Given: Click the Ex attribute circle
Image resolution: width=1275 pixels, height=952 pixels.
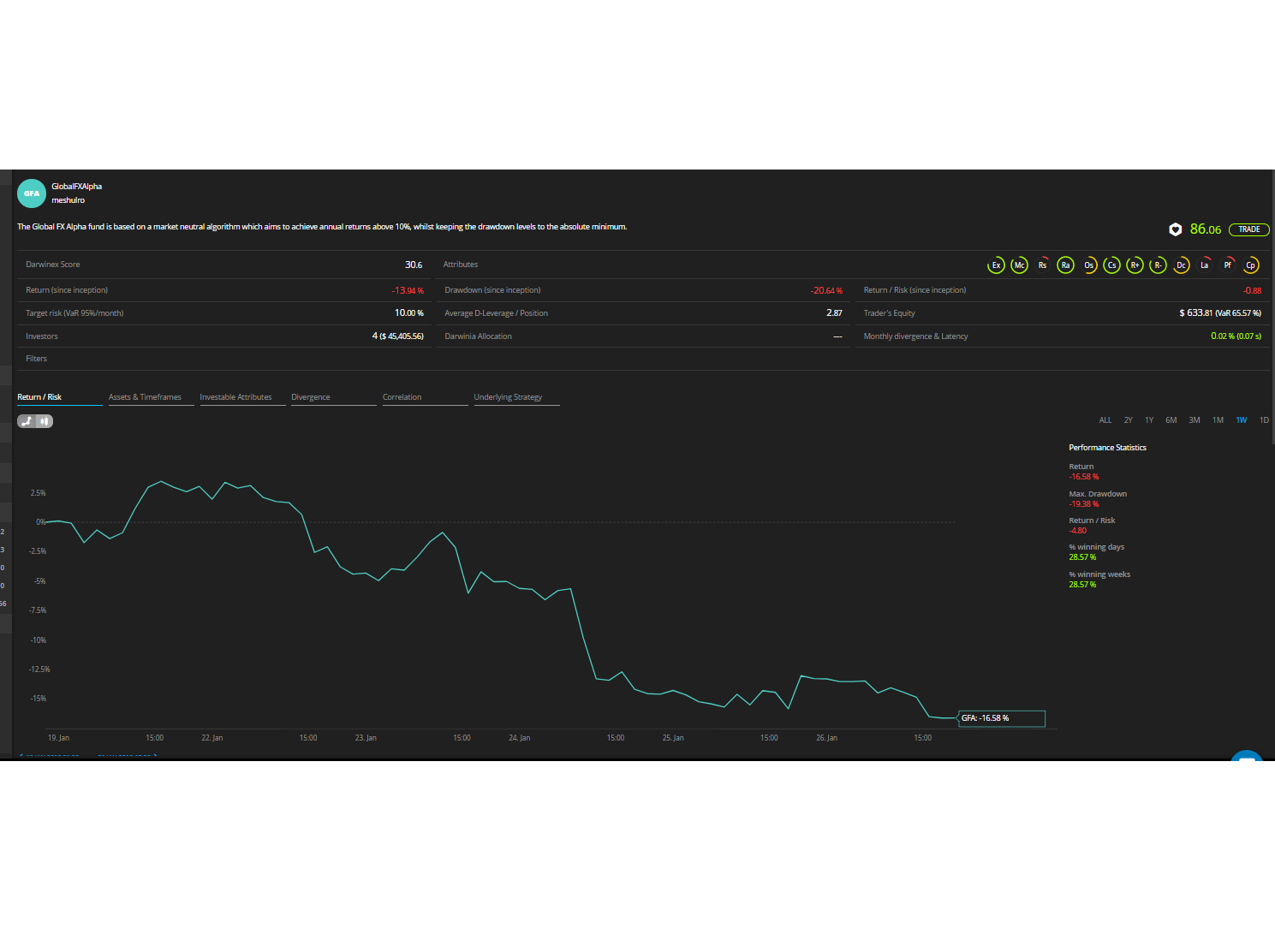Looking at the screenshot, I should pos(996,265).
